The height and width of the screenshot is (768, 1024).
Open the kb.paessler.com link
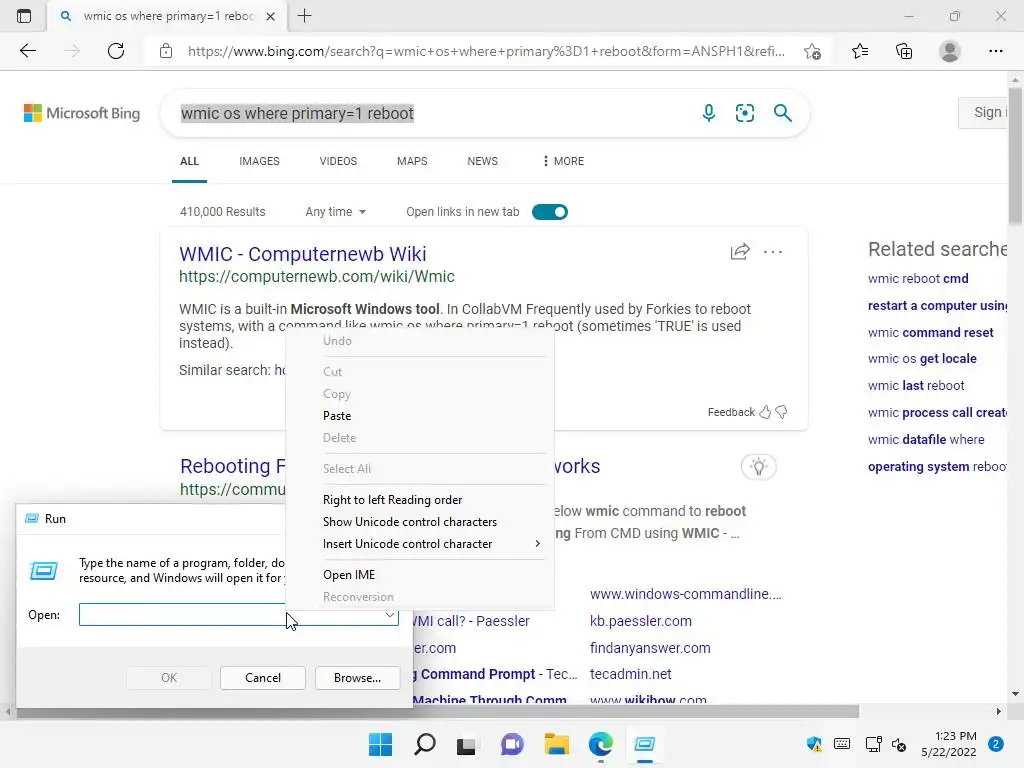641,621
